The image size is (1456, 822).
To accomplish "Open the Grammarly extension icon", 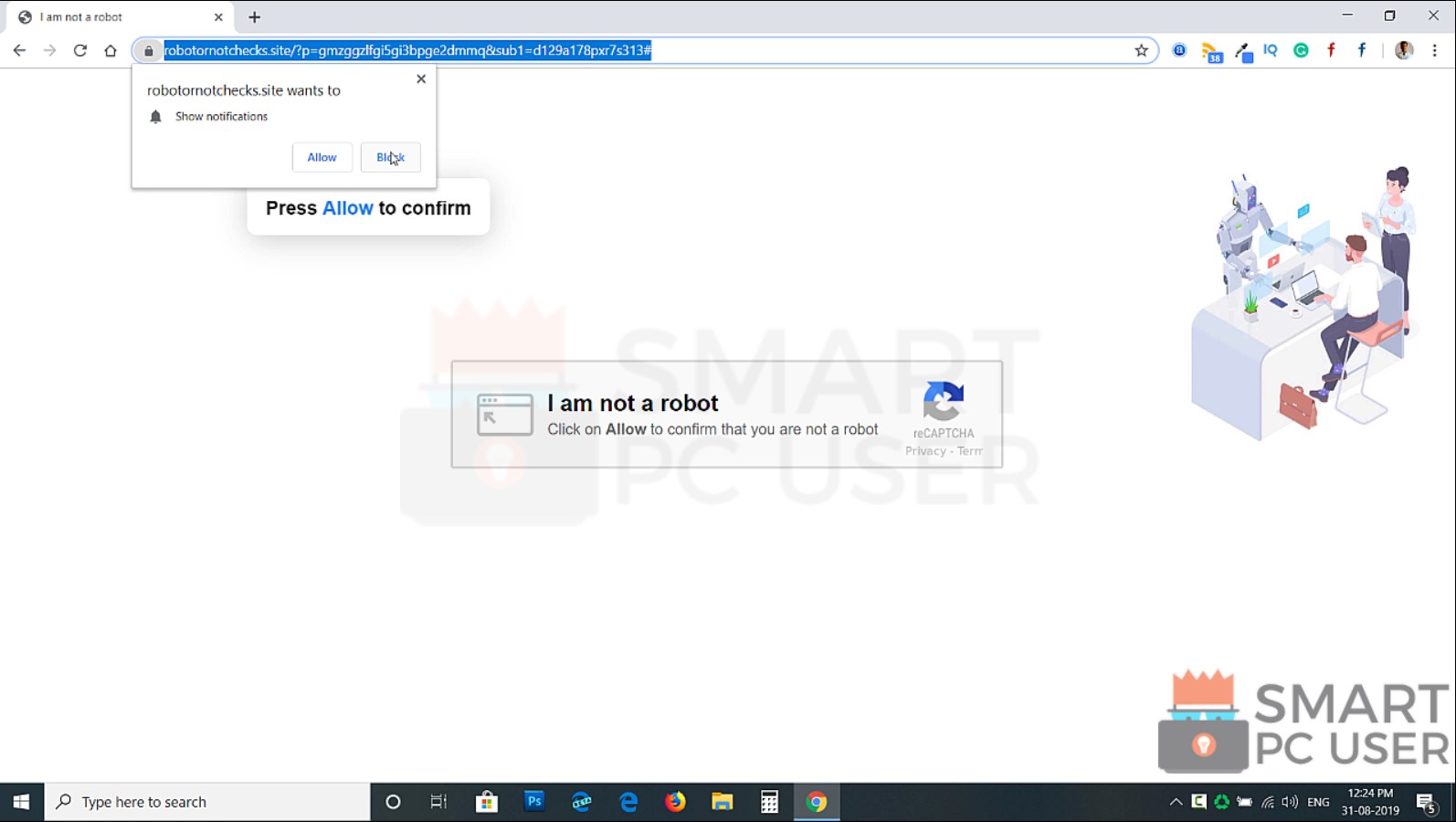I will (1301, 50).
